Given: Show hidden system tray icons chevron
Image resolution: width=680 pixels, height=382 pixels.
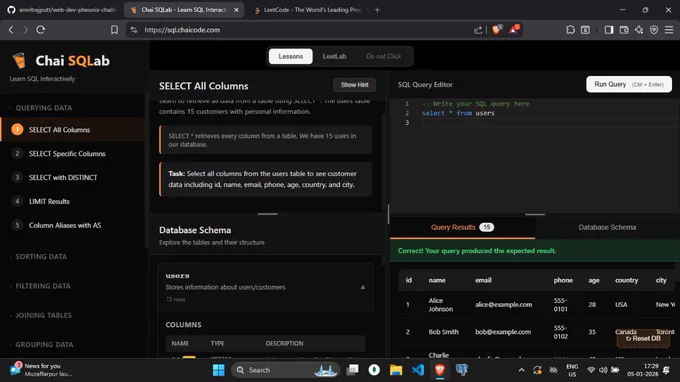Looking at the screenshot, I should (x=521, y=370).
